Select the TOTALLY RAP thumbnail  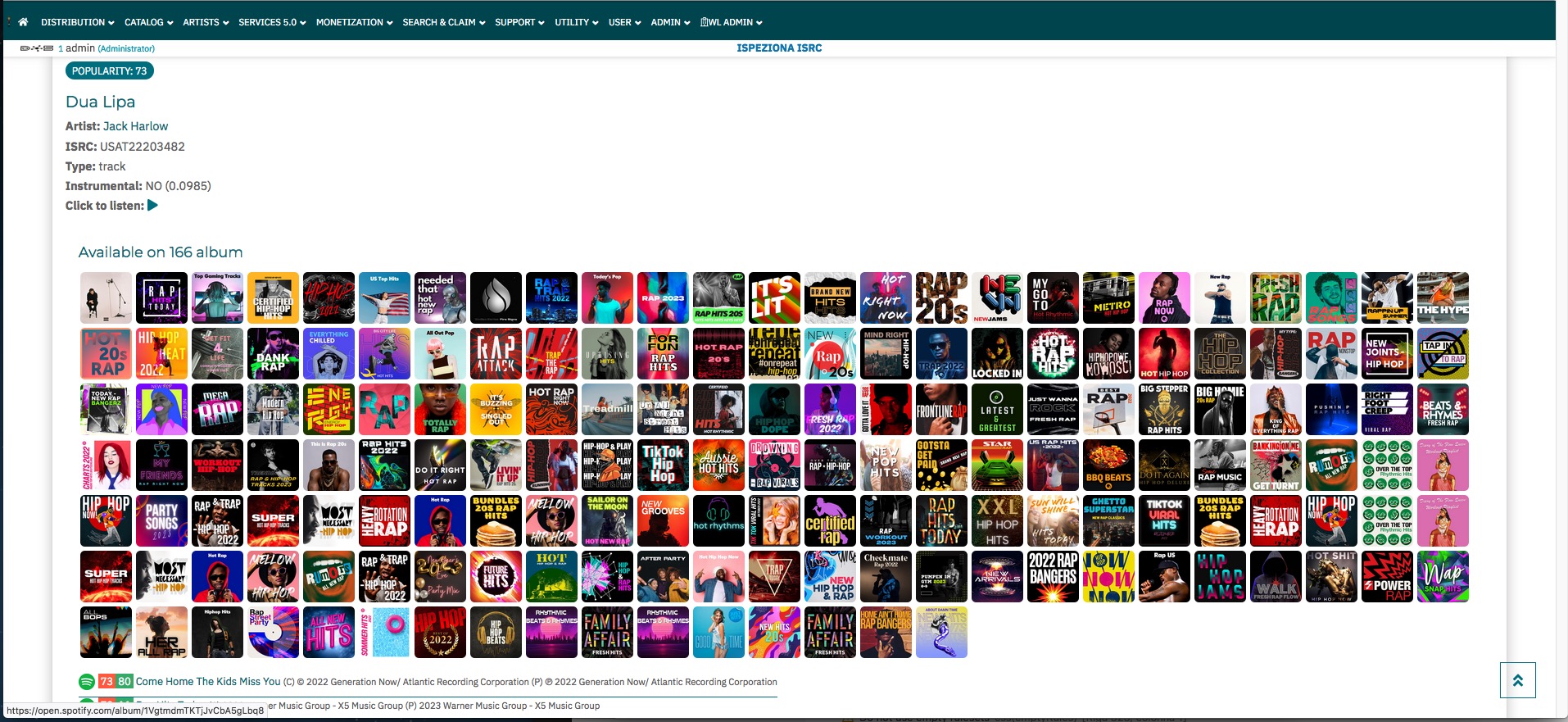coord(440,409)
